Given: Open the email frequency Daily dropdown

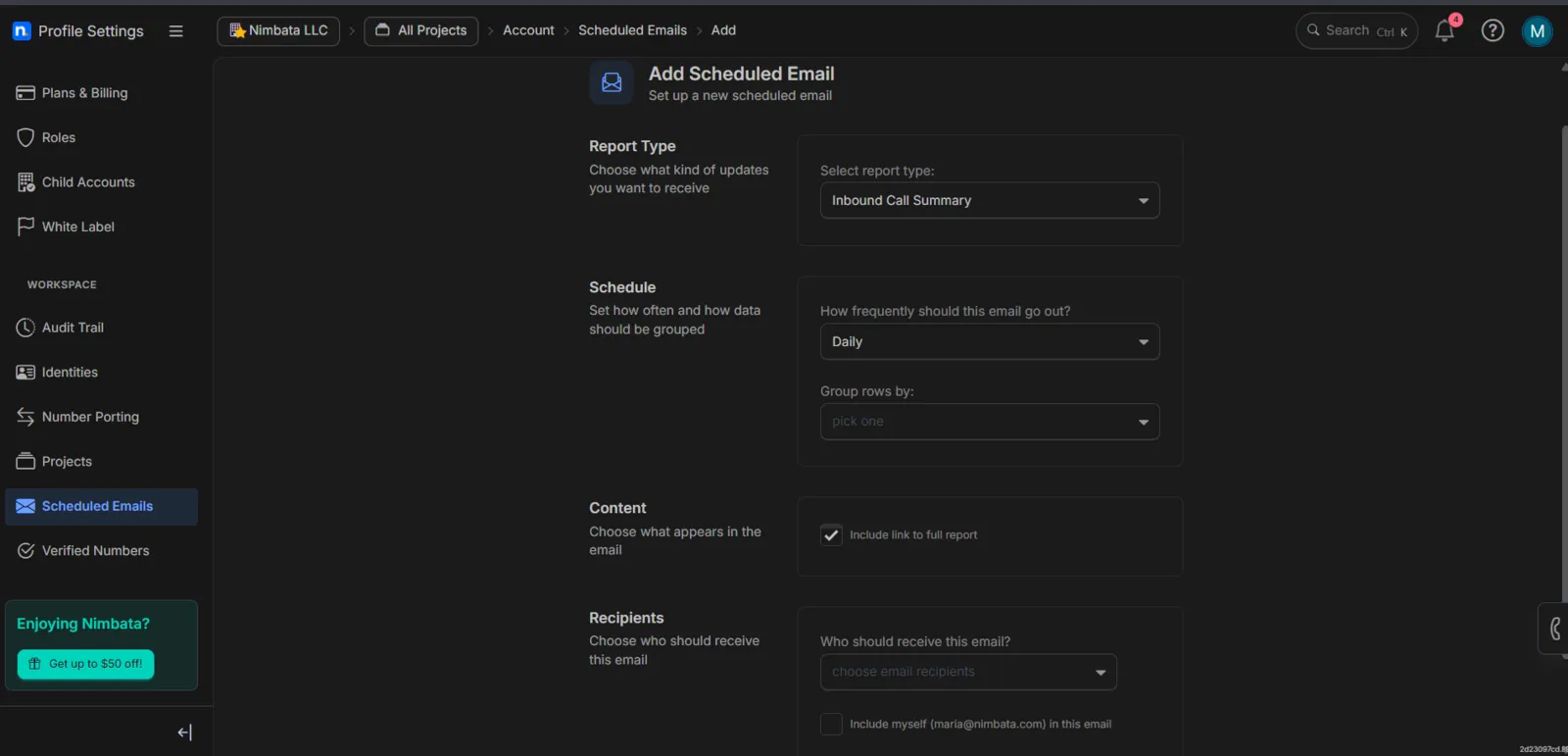Looking at the screenshot, I should (x=990, y=341).
